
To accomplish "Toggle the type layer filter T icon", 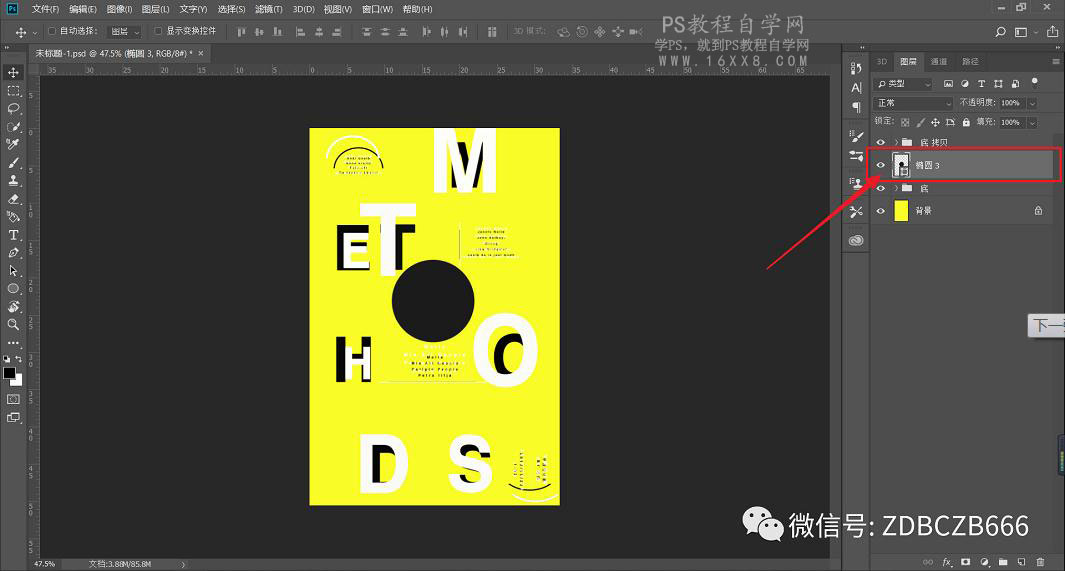I will click(981, 84).
